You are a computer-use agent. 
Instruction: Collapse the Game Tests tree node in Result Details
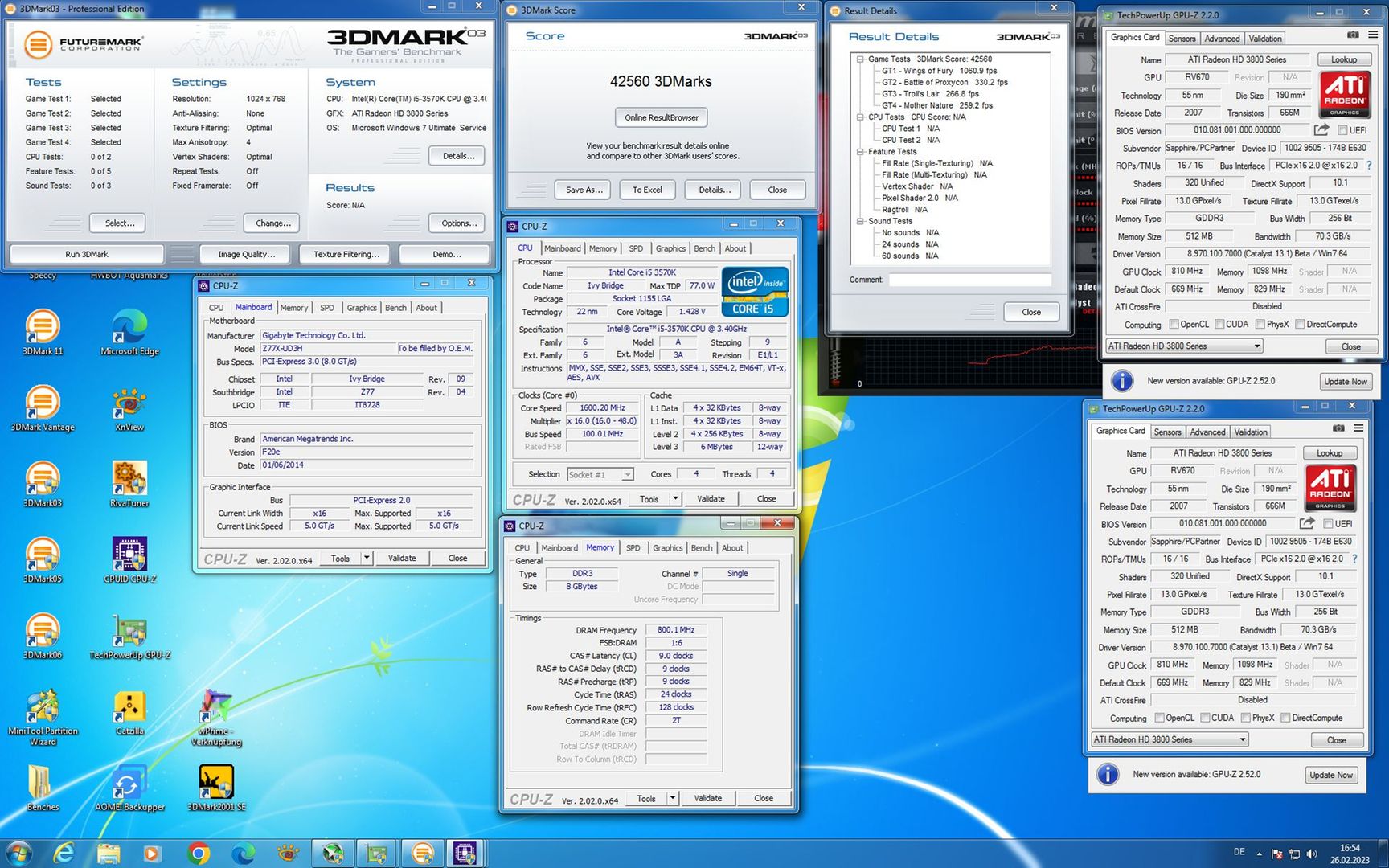coord(860,59)
